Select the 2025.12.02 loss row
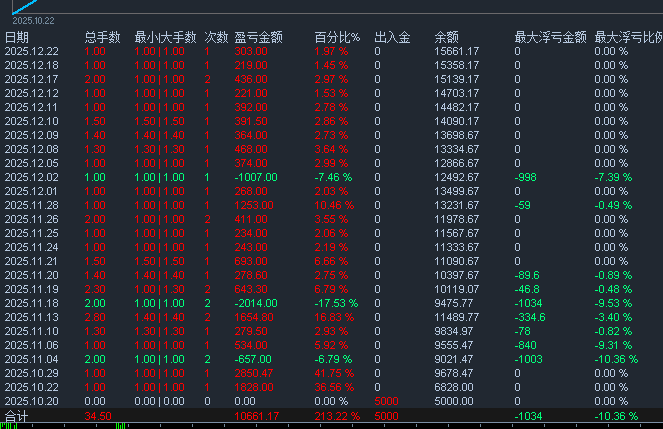The image size is (663, 429). click(x=32, y=177)
